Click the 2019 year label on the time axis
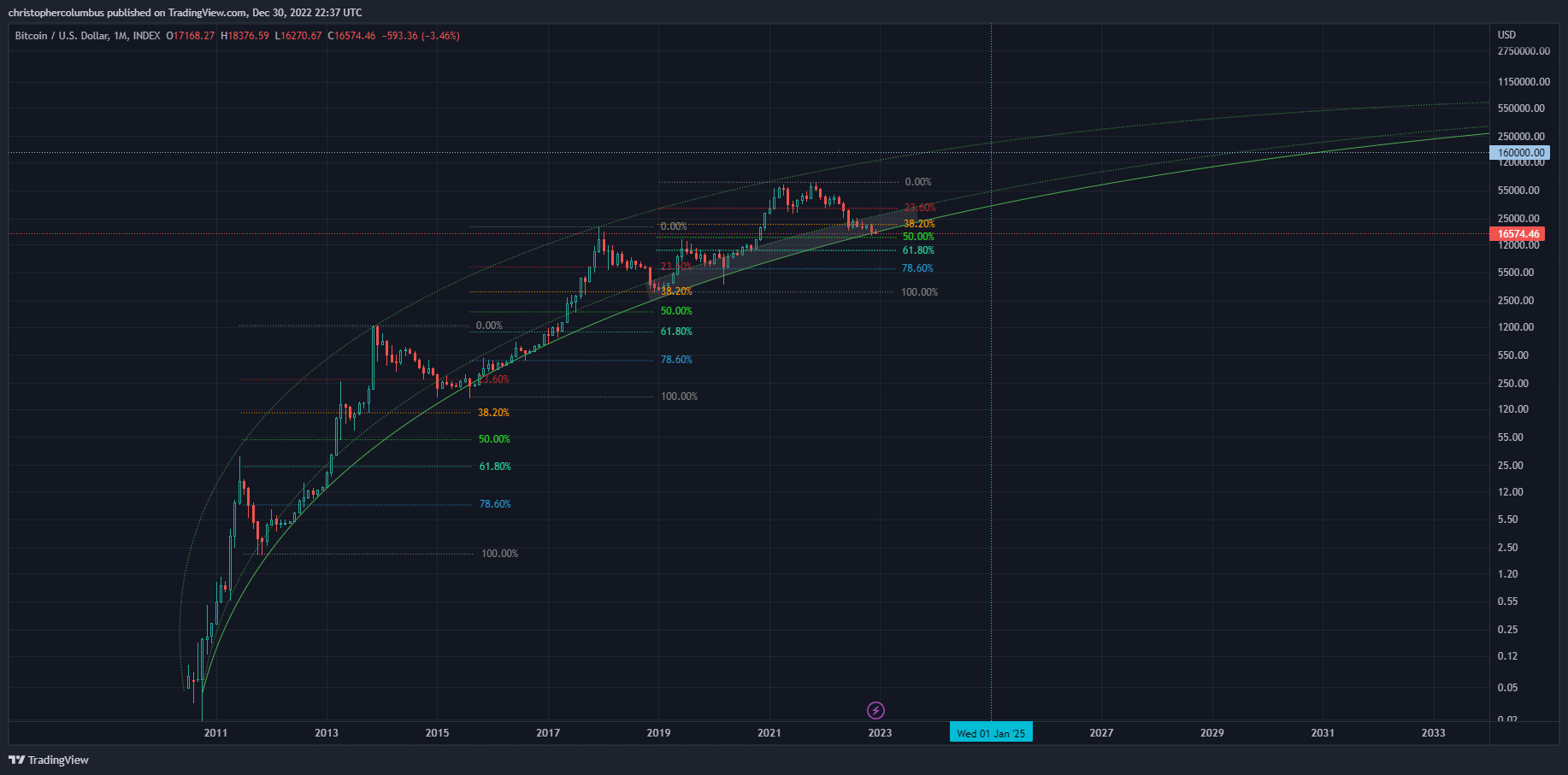The height and width of the screenshot is (775, 1568). [658, 732]
